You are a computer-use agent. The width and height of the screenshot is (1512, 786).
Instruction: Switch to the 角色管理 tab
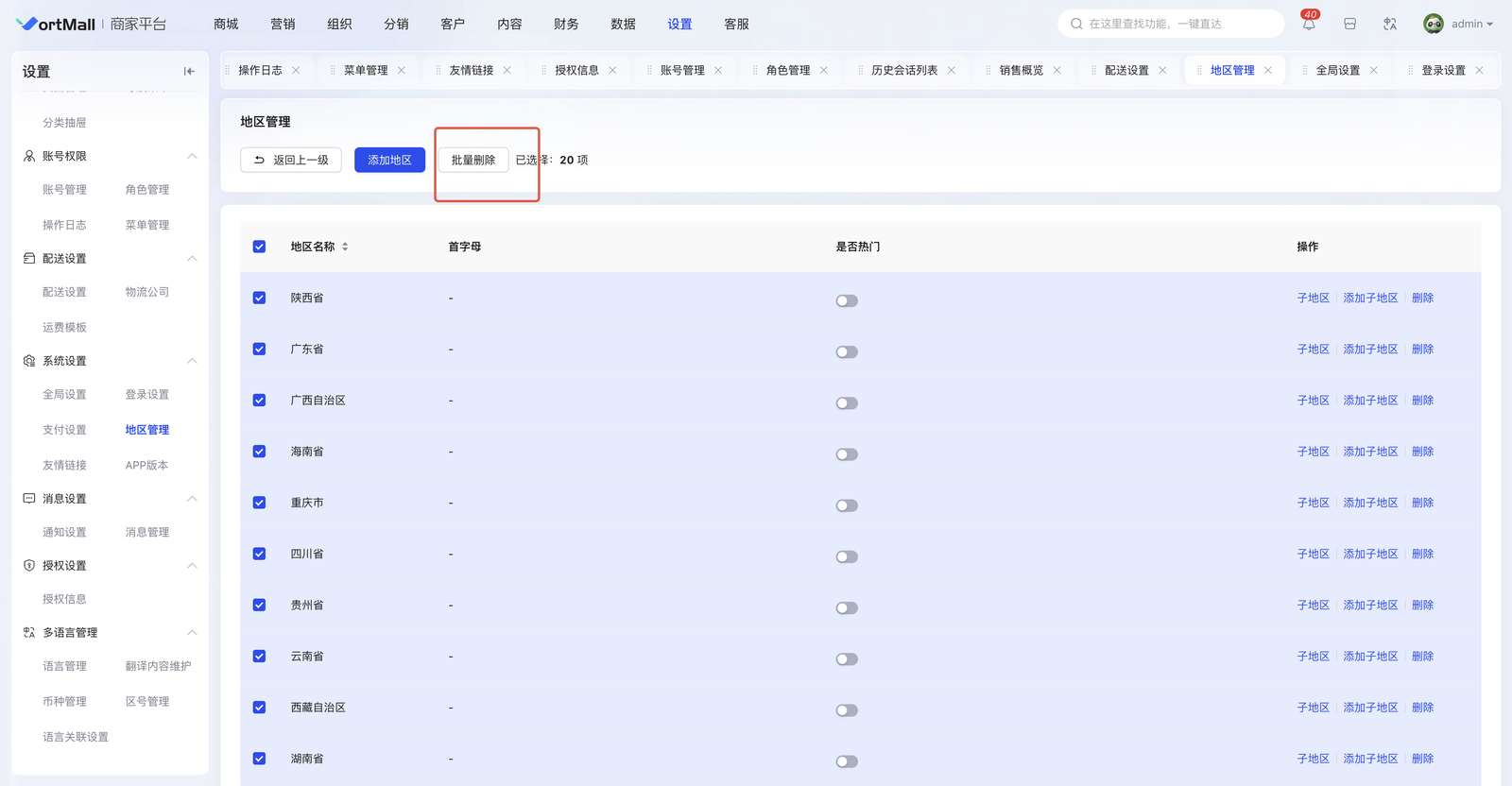(787, 71)
